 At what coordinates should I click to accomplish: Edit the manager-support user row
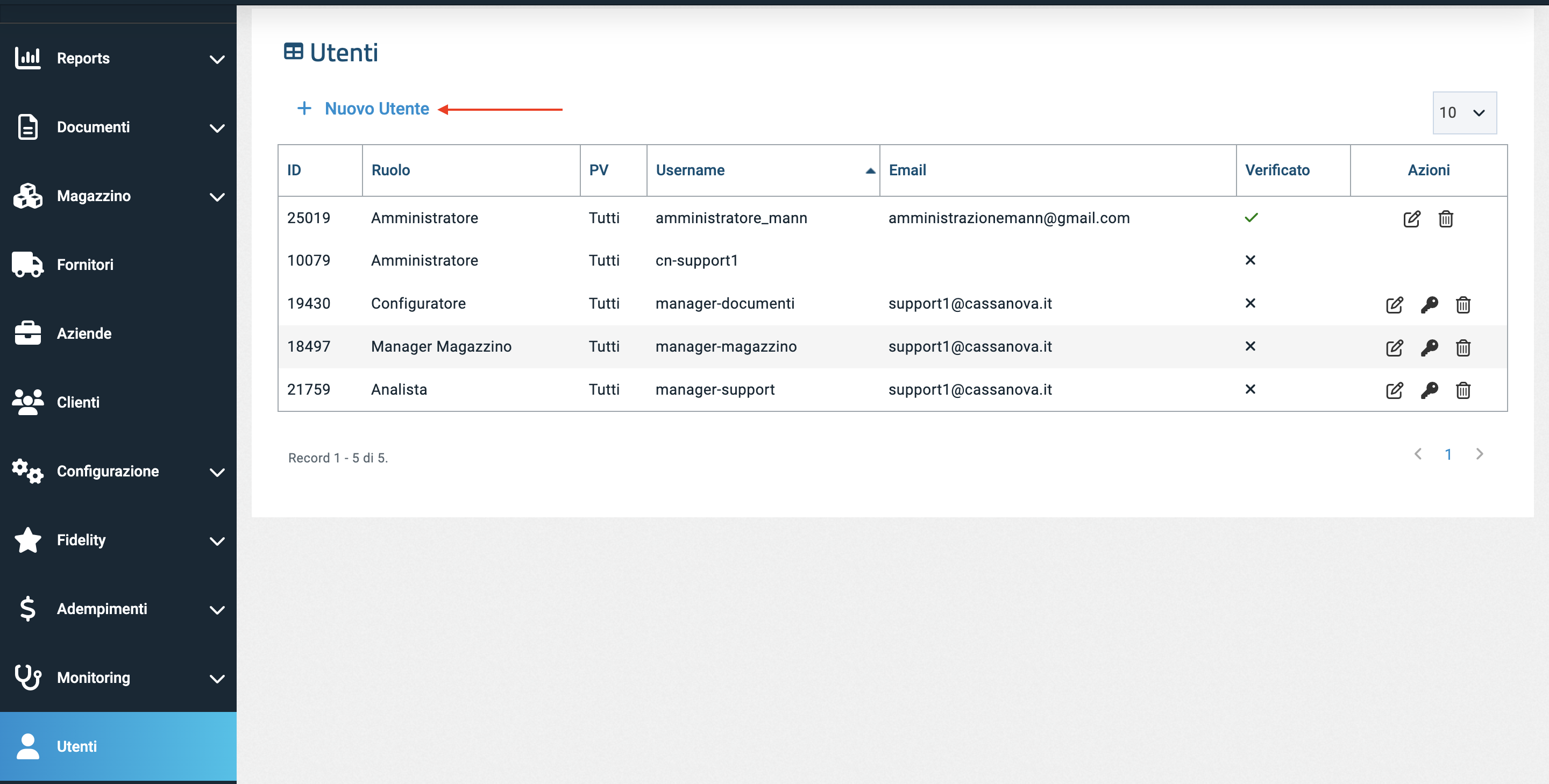(1394, 391)
